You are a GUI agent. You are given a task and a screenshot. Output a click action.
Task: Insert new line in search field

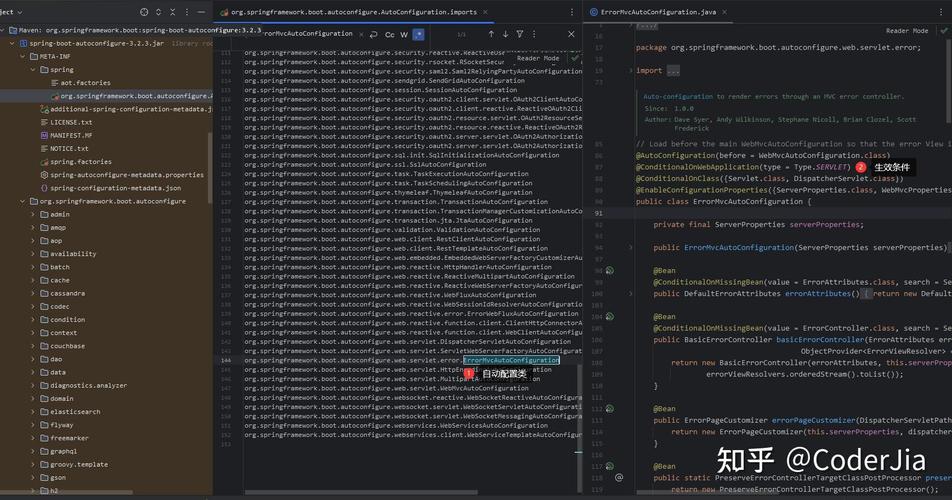[373, 35]
